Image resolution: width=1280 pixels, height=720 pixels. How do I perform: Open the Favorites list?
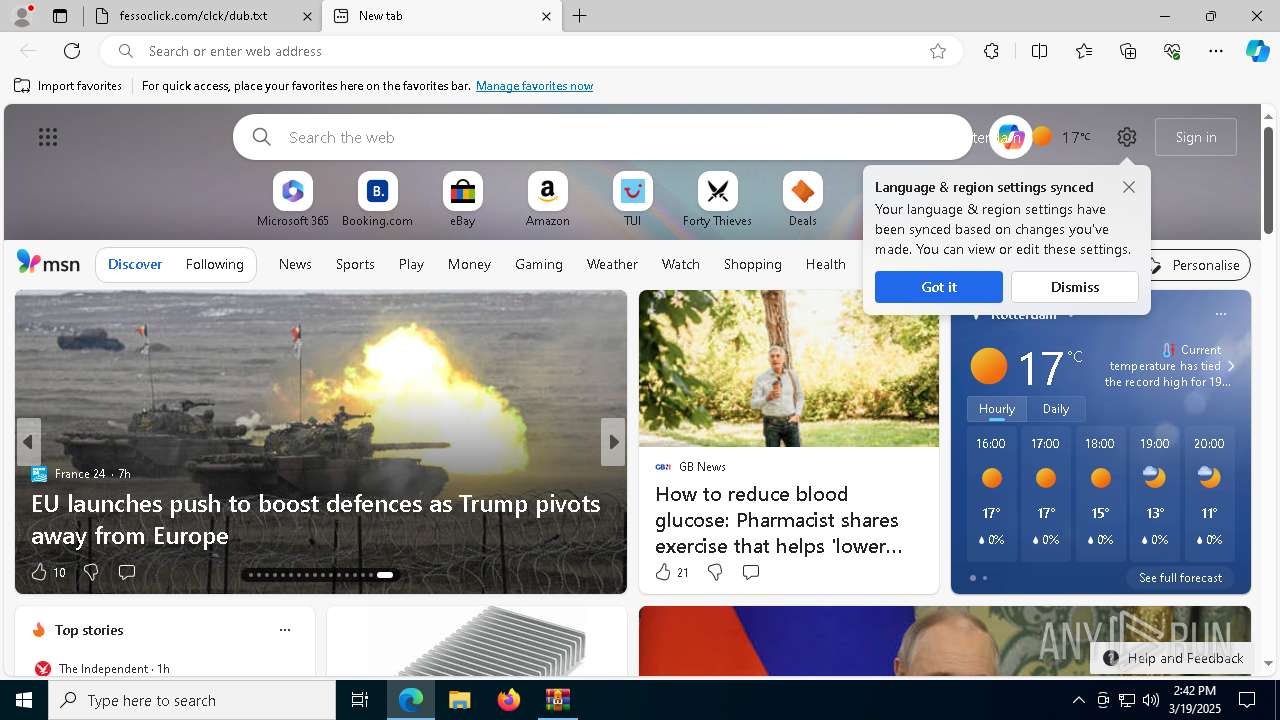[1084, 51]
